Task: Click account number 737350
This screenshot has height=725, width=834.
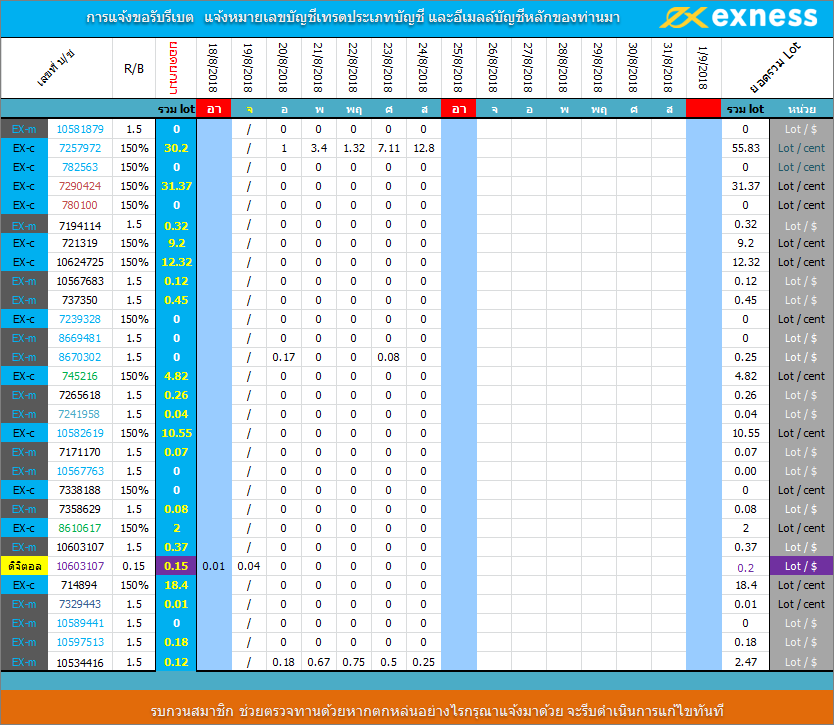Action: (80, 301)
